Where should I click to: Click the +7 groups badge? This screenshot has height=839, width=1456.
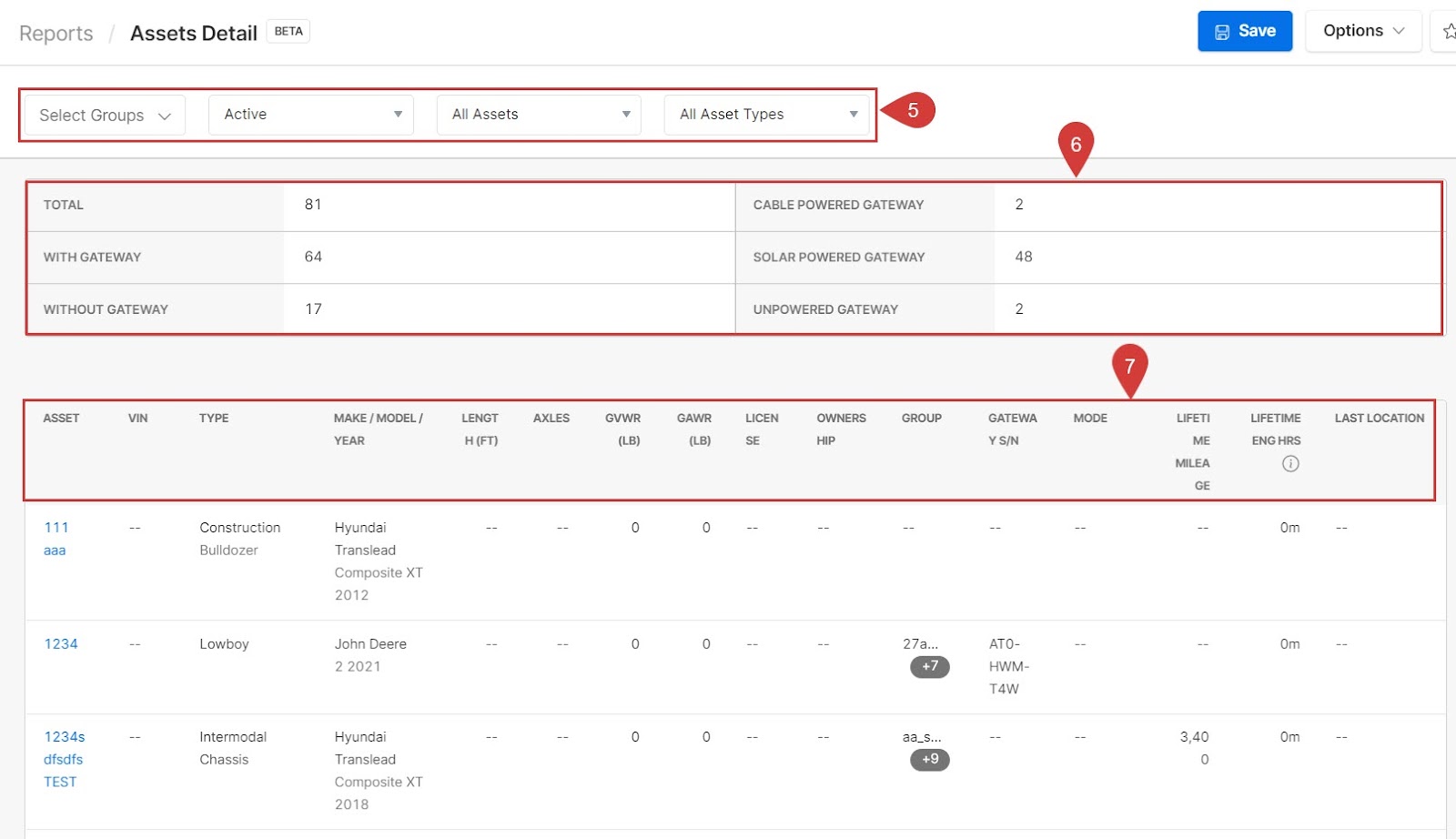point(930,666)
